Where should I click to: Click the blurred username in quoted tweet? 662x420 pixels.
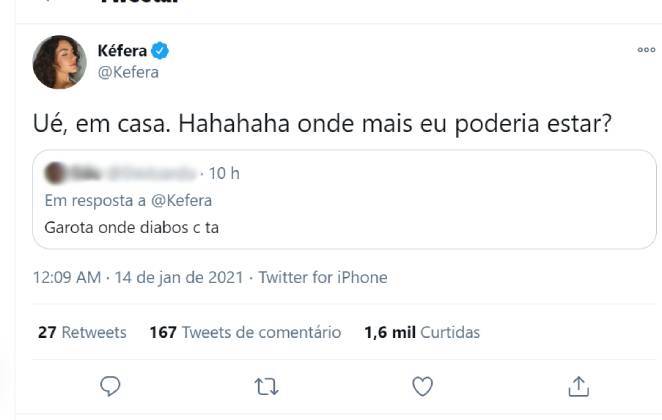pos(130,173)
